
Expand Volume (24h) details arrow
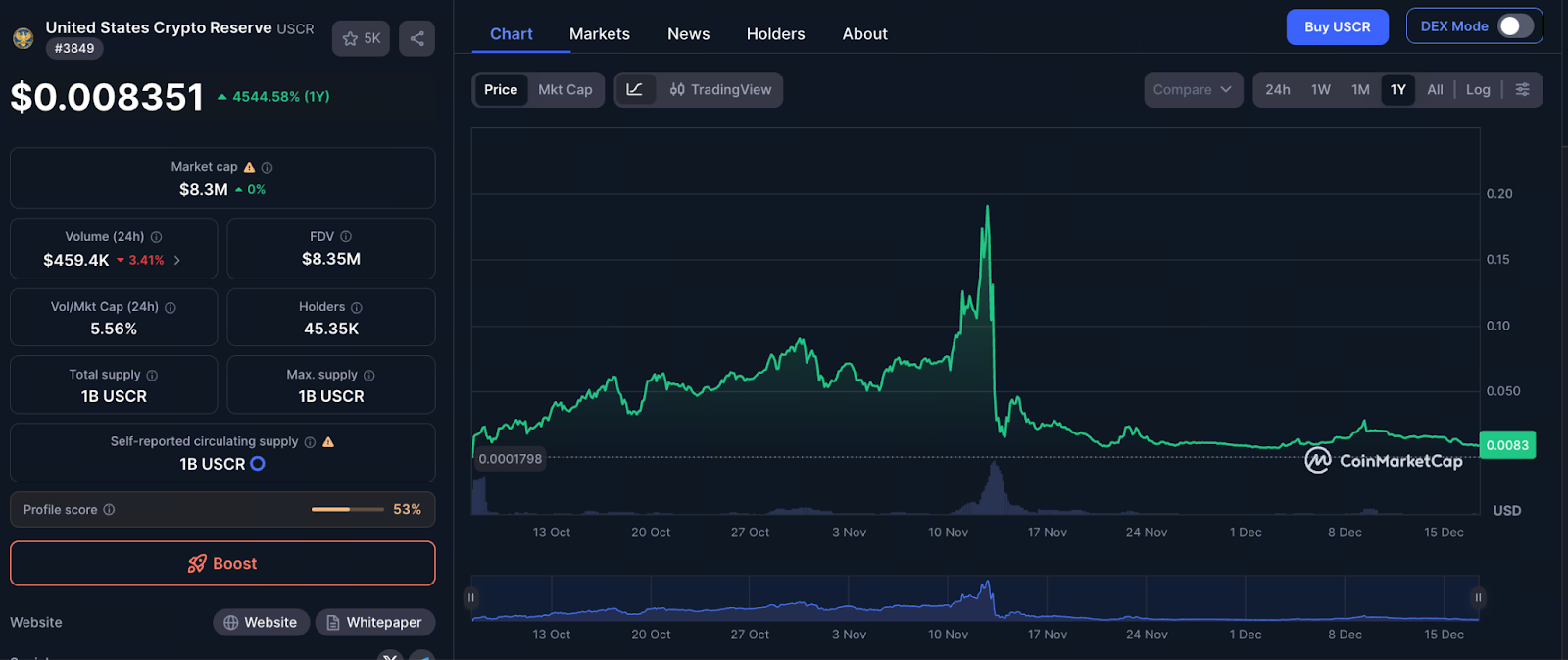[x=177, y=260]
